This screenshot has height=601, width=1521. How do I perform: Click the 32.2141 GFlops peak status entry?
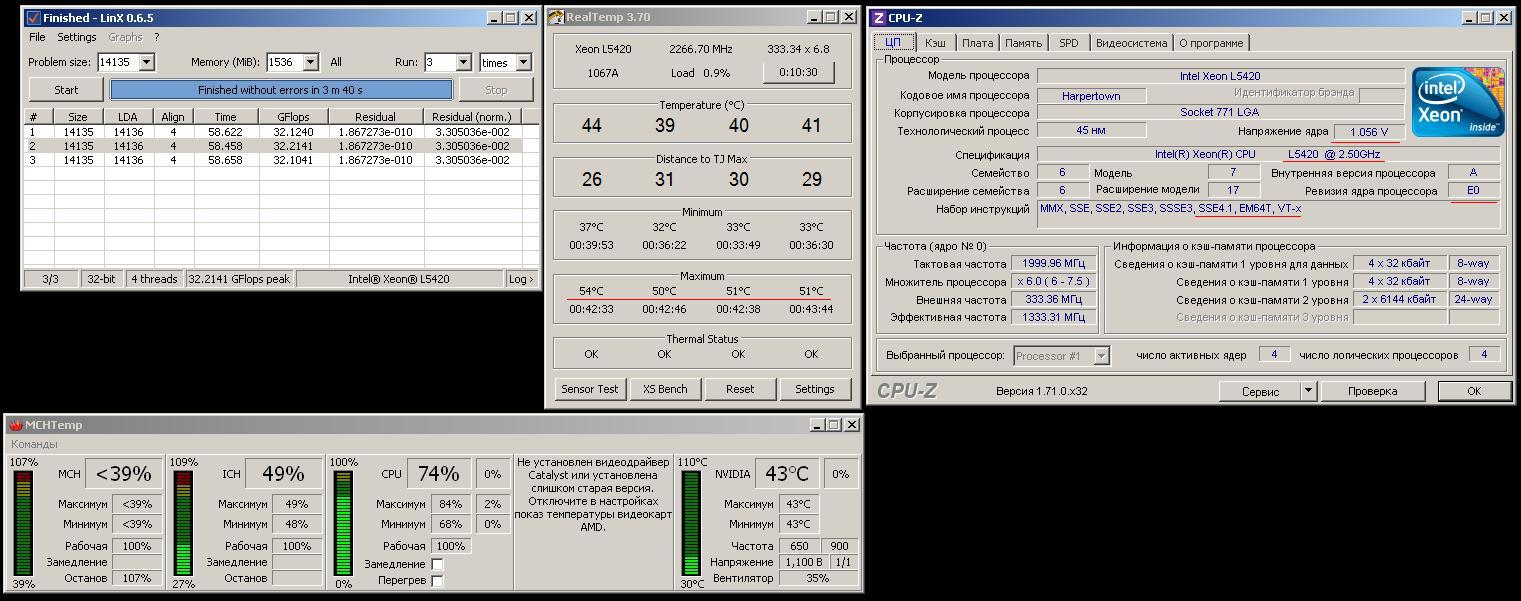pyautogui.click(x=240, y=279)
